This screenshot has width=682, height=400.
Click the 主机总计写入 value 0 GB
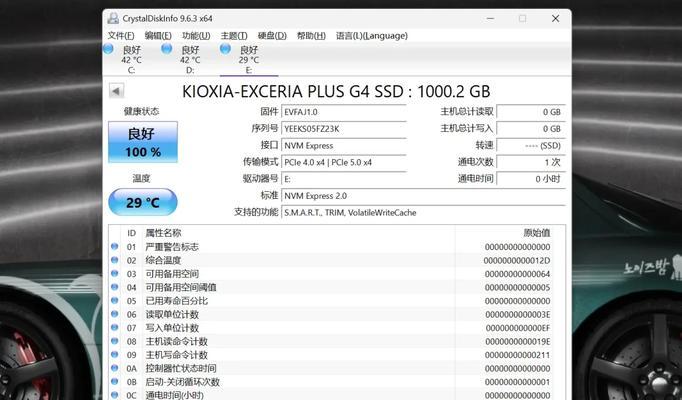(x=531, y=129)
